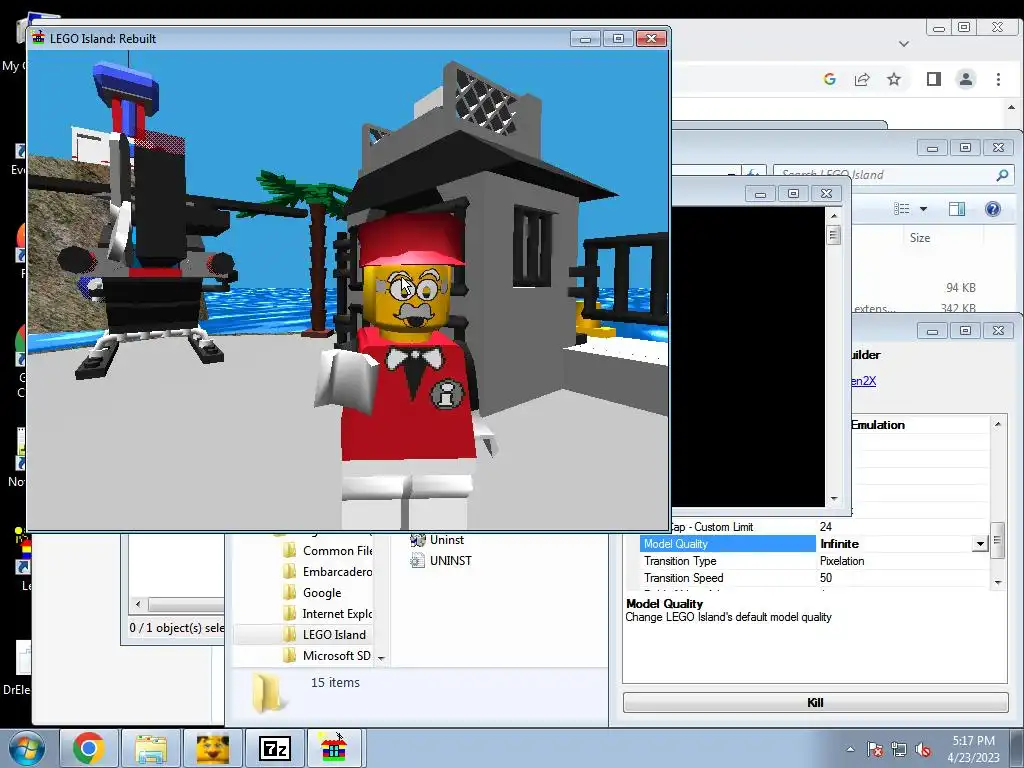Select the Microsoft SDK folder in tree
This screenshot has width=1024, height=768.
[327, 655]
